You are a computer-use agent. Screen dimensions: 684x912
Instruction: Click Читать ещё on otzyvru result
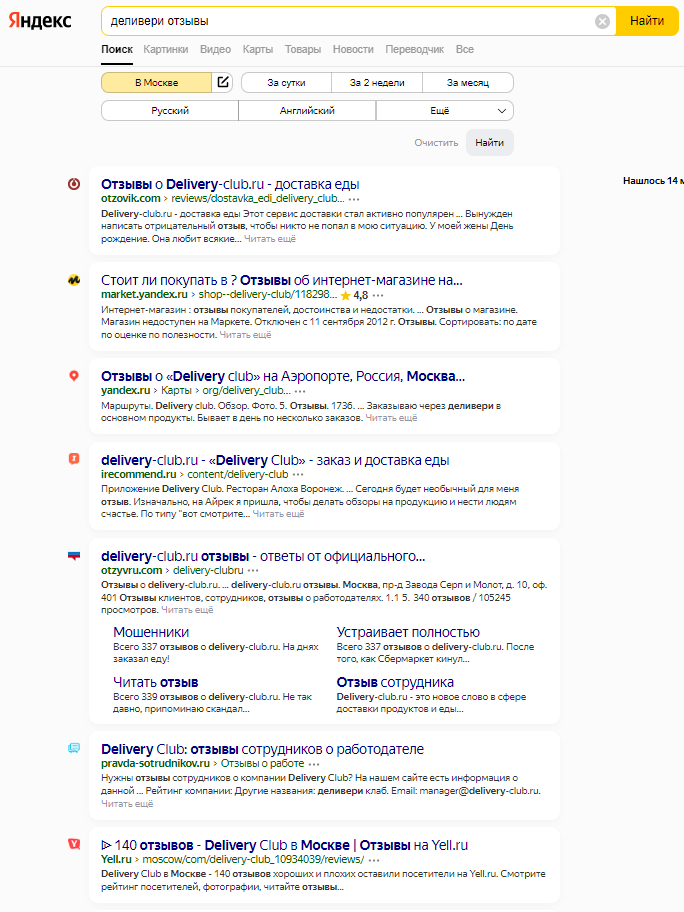(x=187, y=610)
